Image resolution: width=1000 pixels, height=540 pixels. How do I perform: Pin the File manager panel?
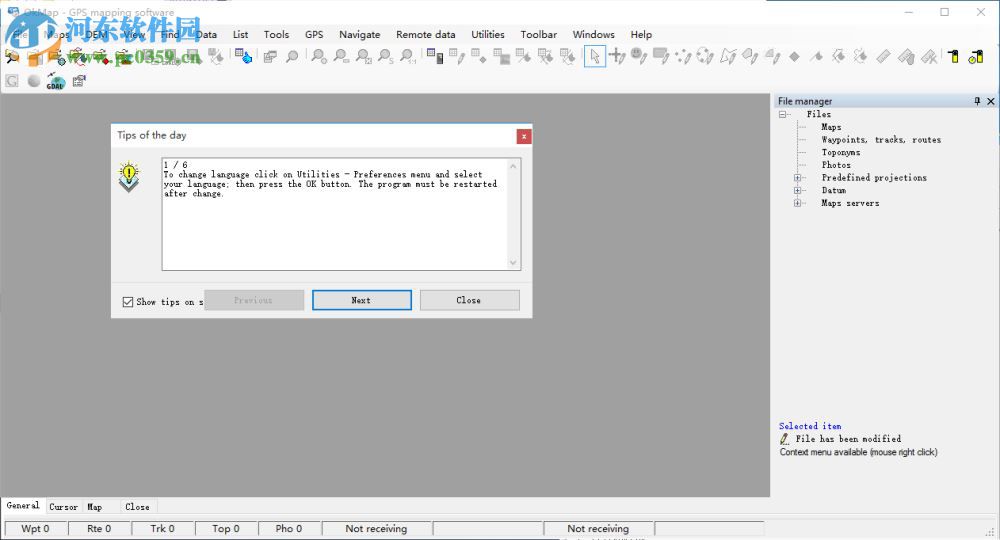point(977,101)
